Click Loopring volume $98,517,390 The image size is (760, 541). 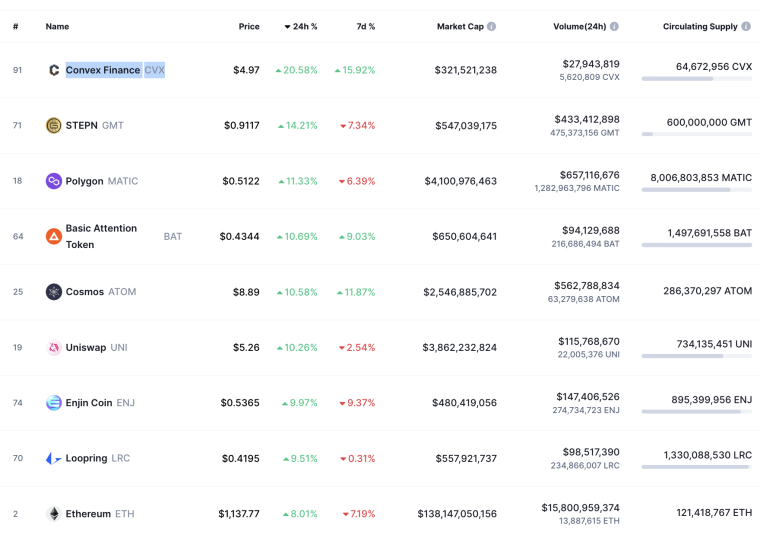click(x=591, y=452)
